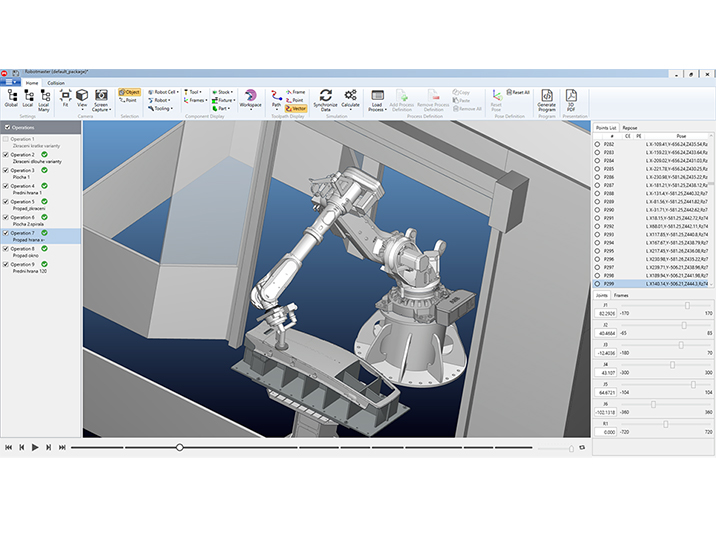Uncheck Operation 3 checkbox

[6, 170]
